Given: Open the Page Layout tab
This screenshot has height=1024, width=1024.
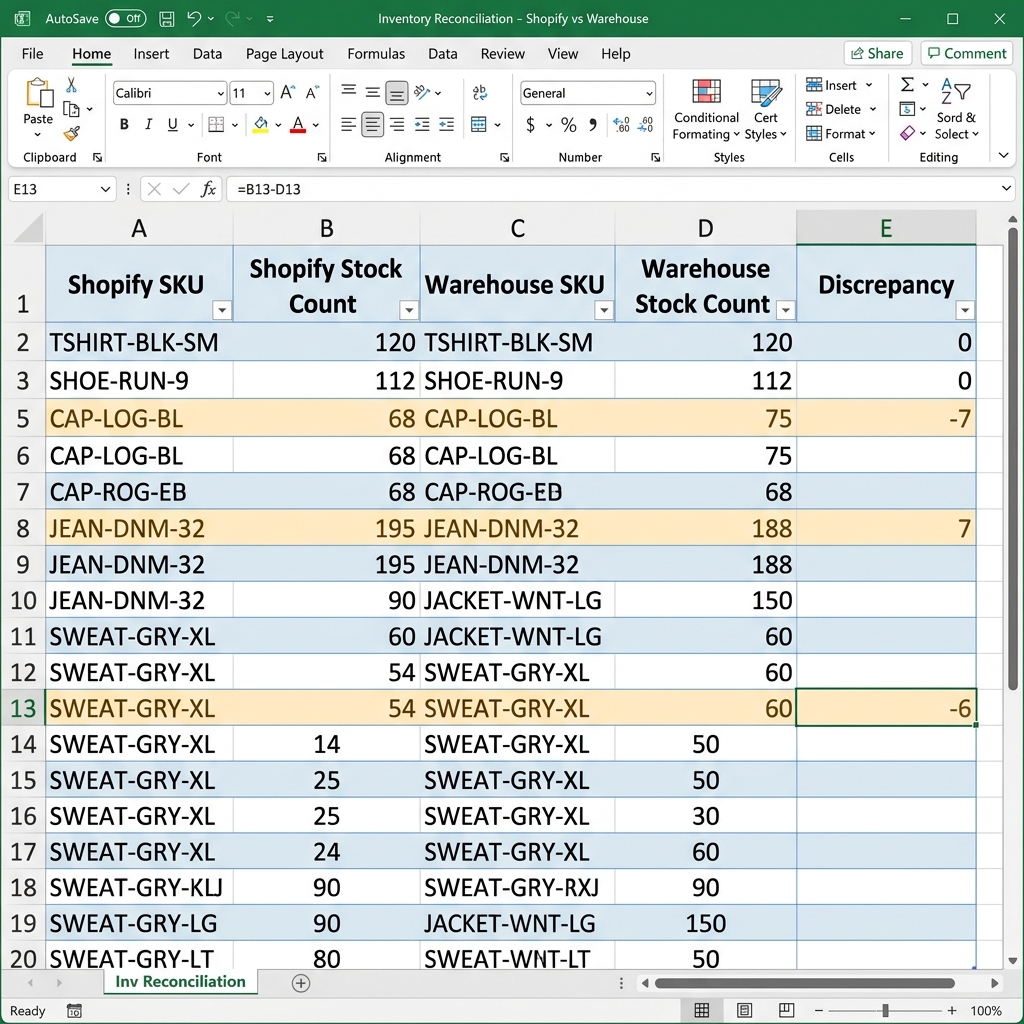Looking at the screenshot, I should pos(284,54).
